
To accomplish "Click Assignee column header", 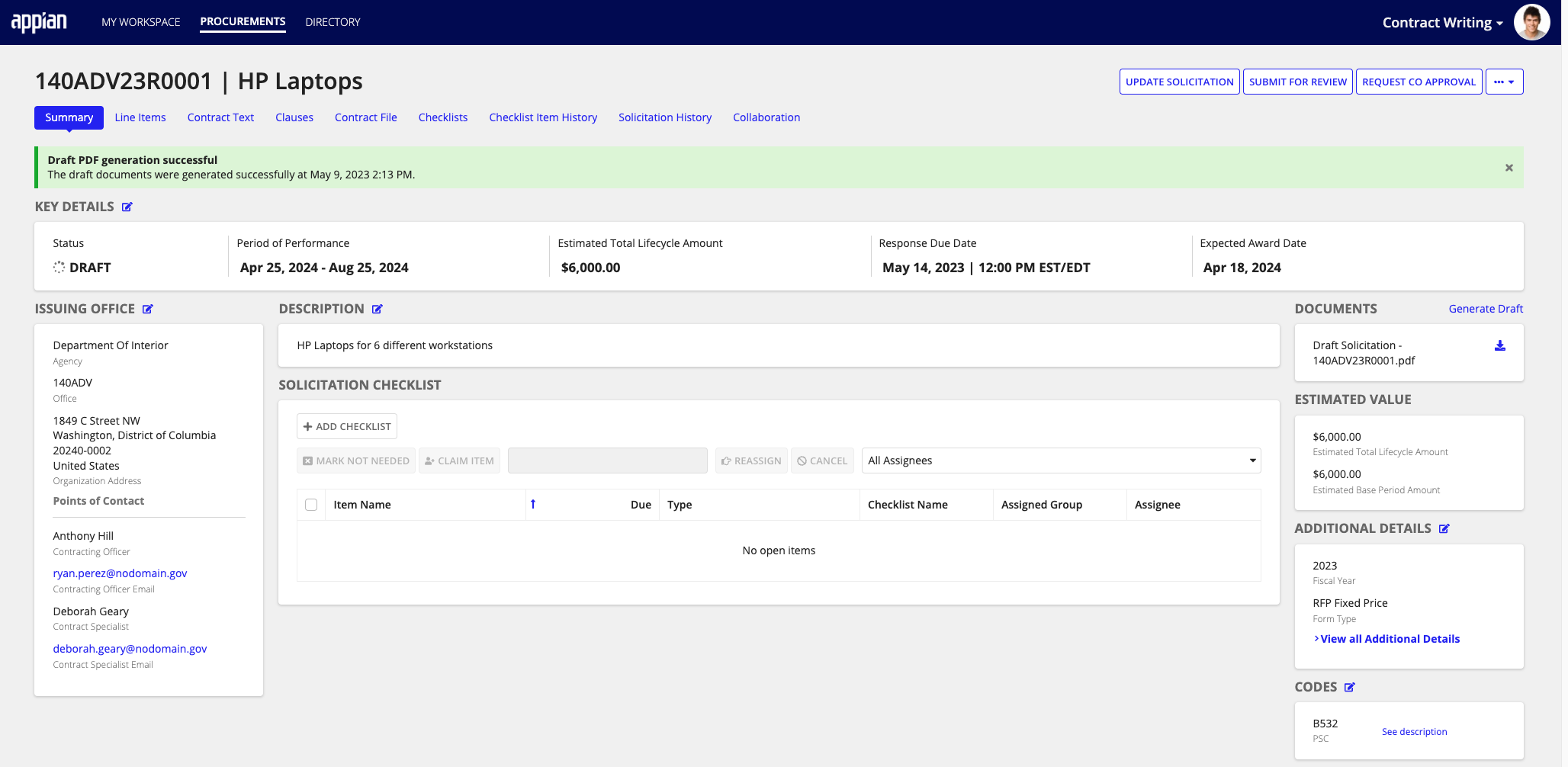I will pos(1157,505).
